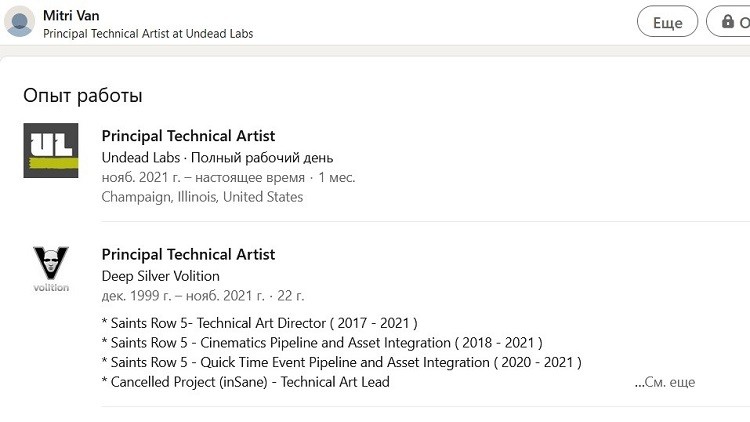This screenshot has height=422, width=750.
Task: Click the нояб. 2021 г. – настоящее время dates
Action: [203, 178]
